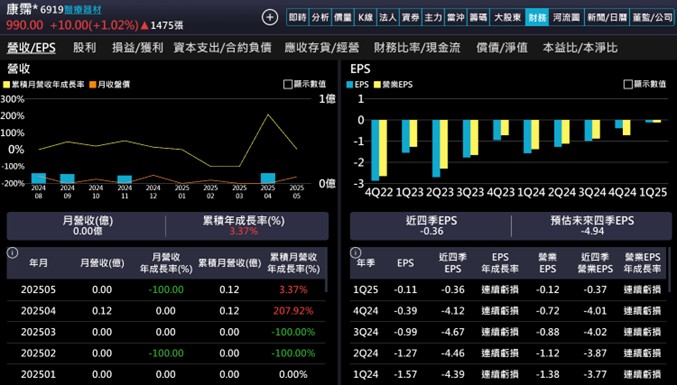Switch to 分析 tab

coord(320,18)
